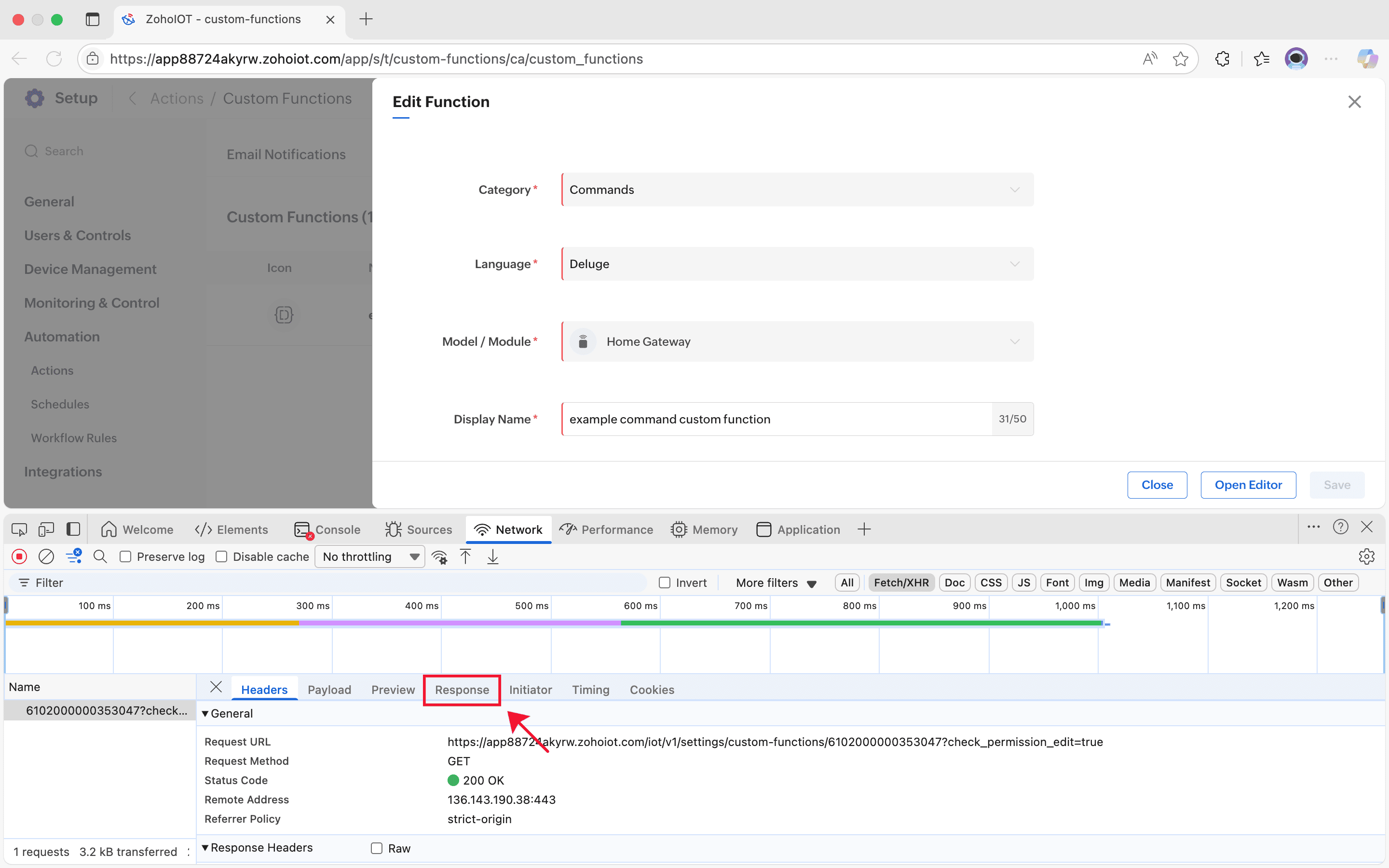Open the No throttling dropdown
The image size is (1389, 868).
[369, 556]
